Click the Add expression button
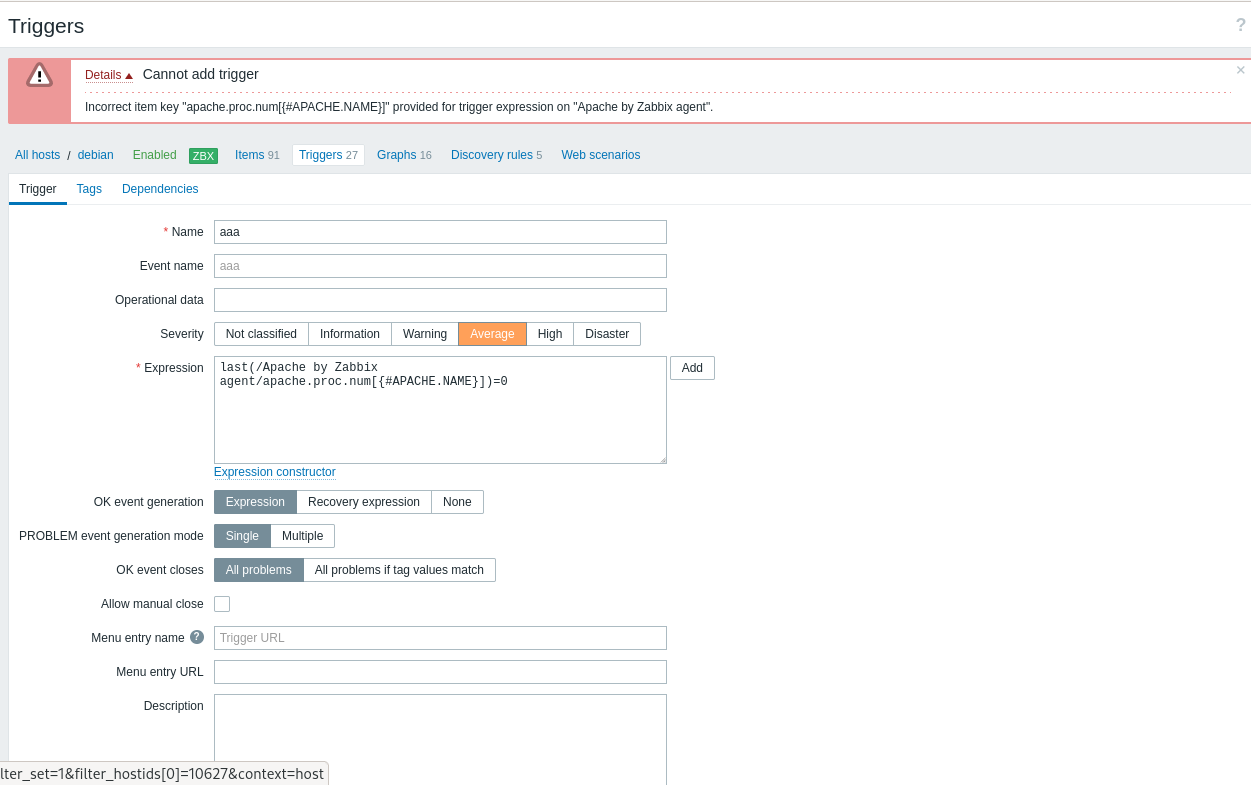Screen dimensions: 1251x785 pos(692,368)
